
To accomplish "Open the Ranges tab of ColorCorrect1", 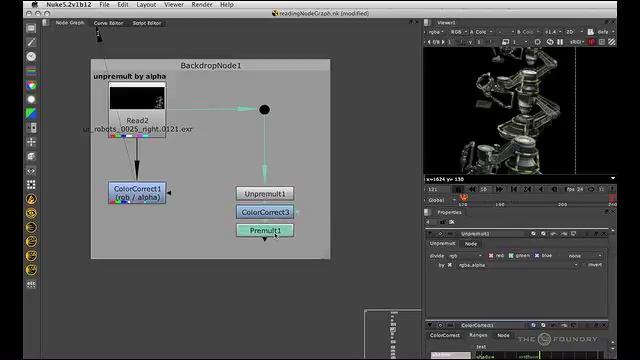I will point(478,335).
